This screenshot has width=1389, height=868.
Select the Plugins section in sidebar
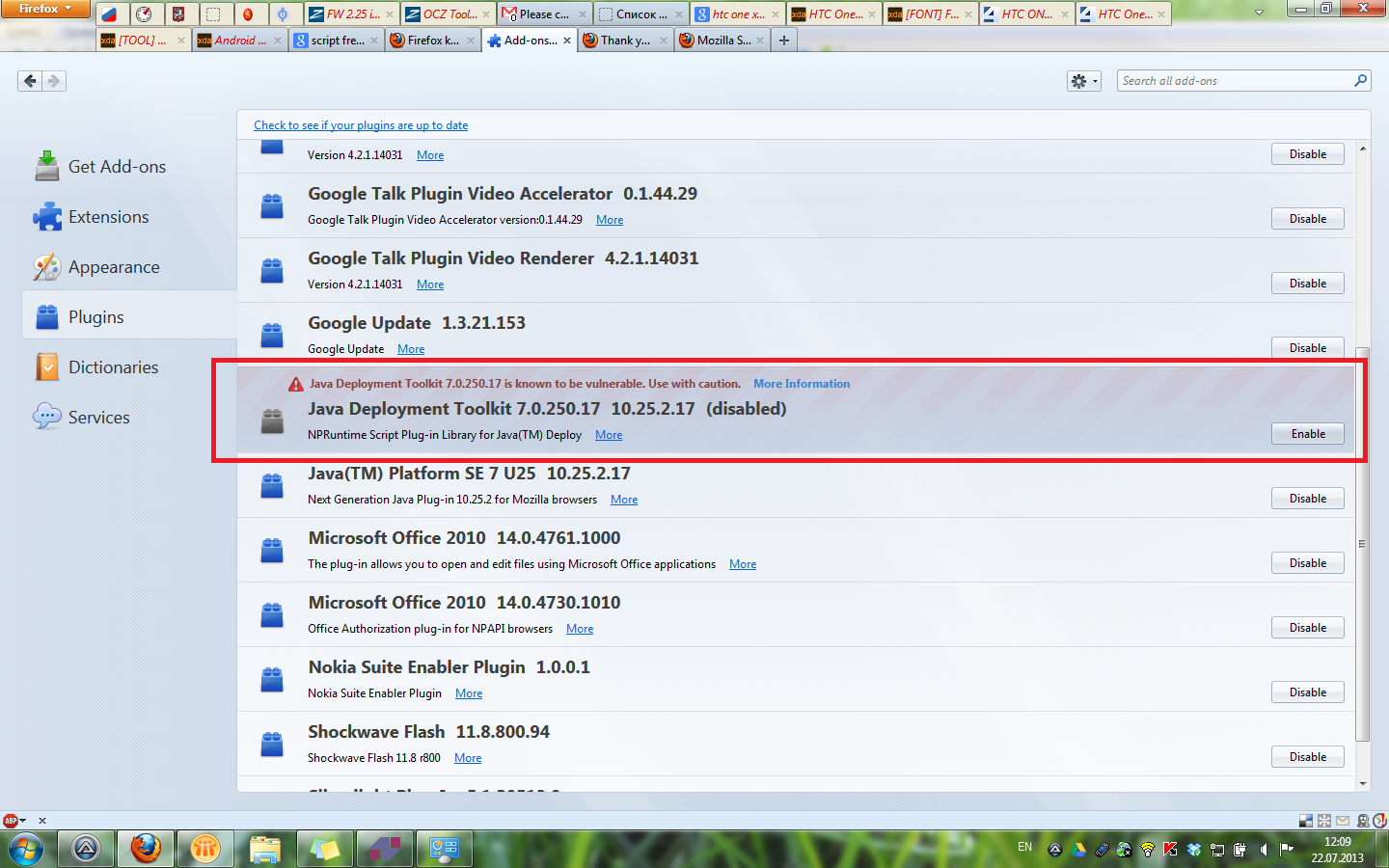(129, 315)
